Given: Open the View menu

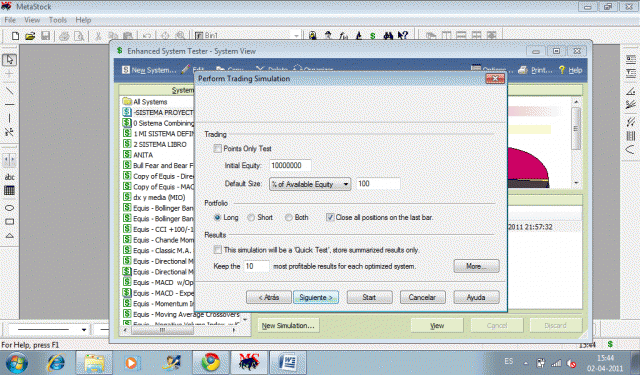Looking at the screenshot, I should point(32,20).
